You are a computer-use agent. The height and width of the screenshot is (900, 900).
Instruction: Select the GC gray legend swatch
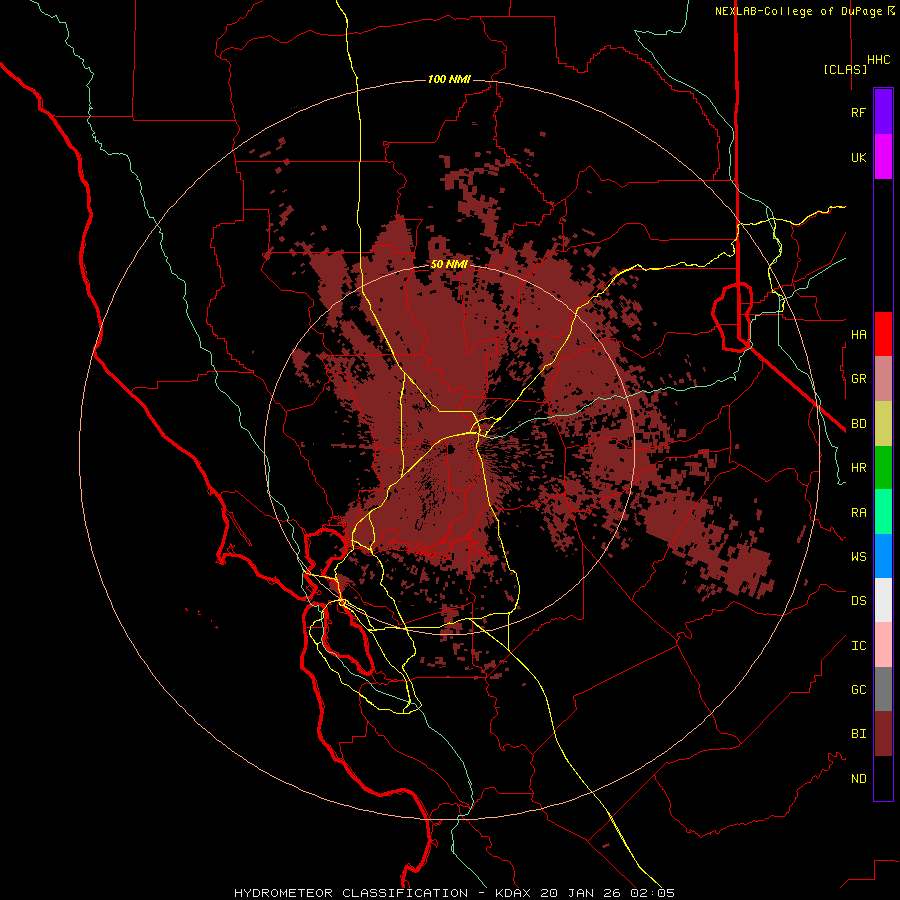(883, 689)
